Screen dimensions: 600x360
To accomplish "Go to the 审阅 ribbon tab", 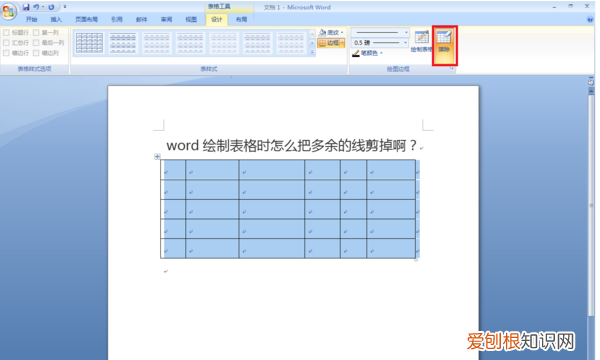I will (166, 20).
